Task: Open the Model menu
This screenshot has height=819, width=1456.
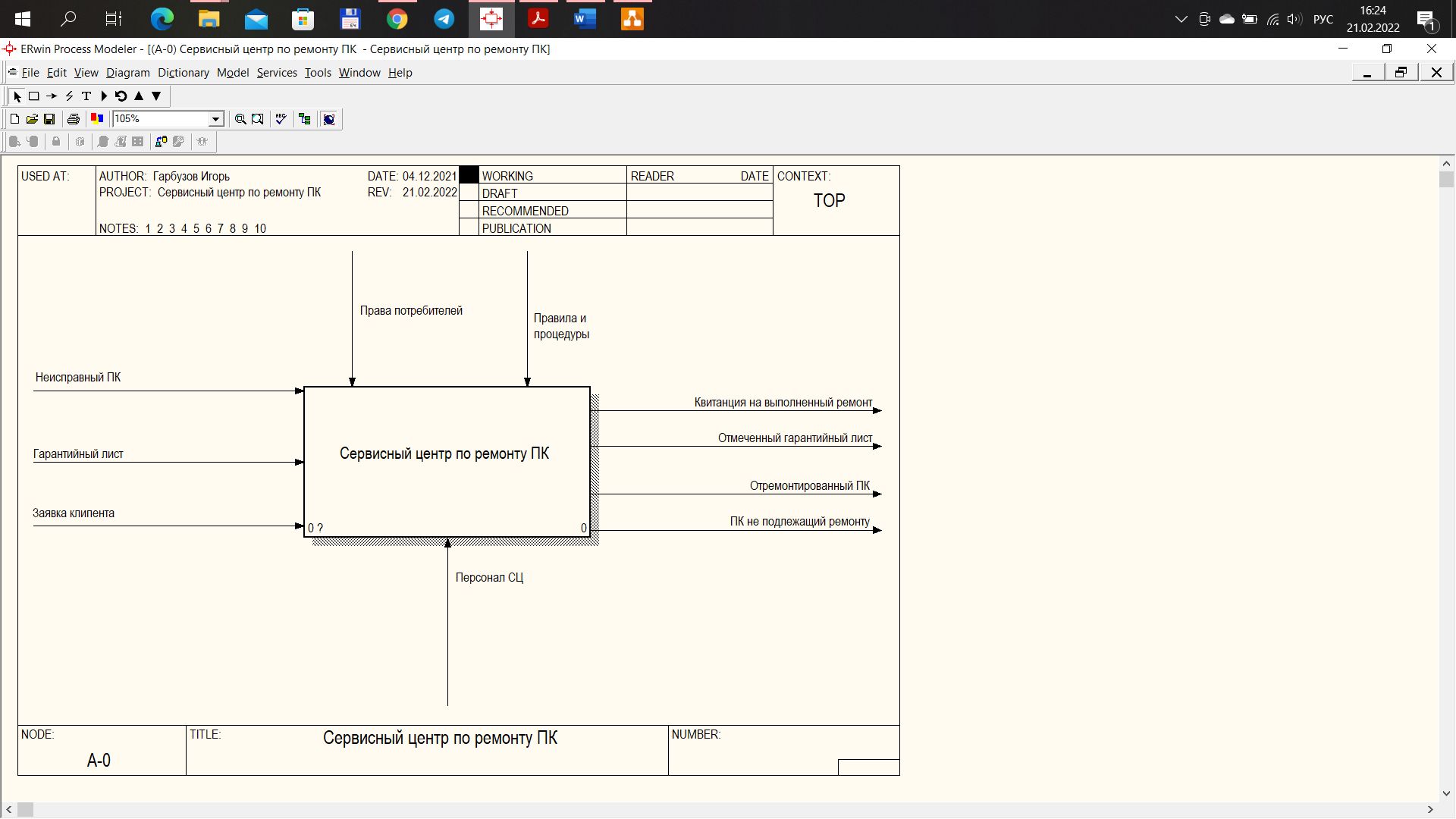Action: point(233,73)
